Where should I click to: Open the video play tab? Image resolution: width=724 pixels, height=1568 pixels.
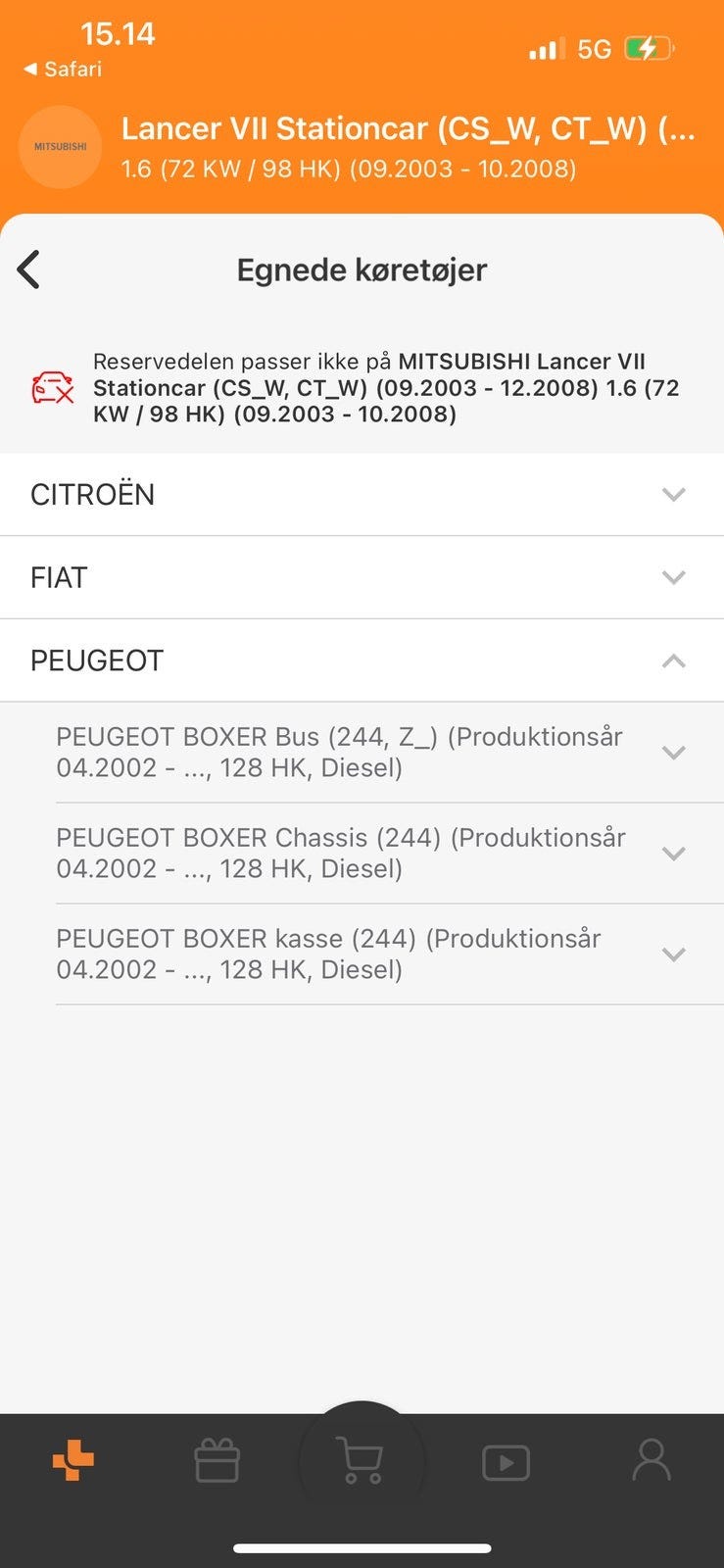pyautogui.click(x=506, y=1463)
